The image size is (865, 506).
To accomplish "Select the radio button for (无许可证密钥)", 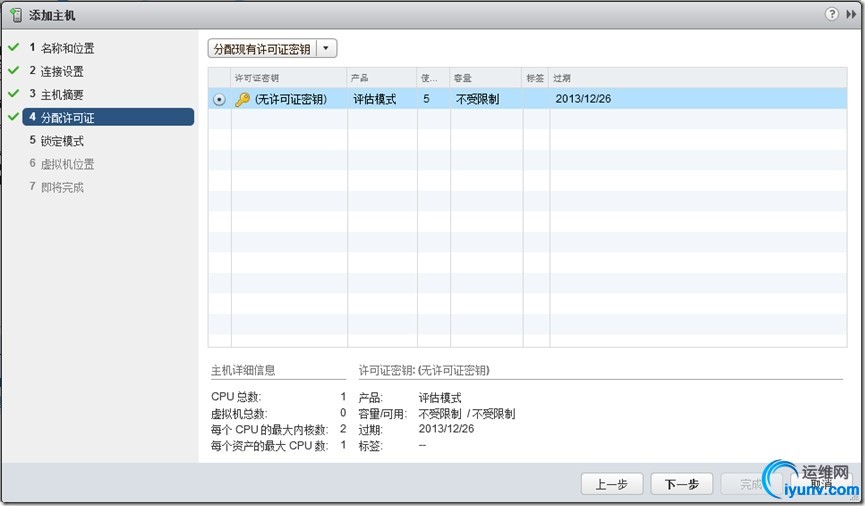I will (x=219, y=99).
